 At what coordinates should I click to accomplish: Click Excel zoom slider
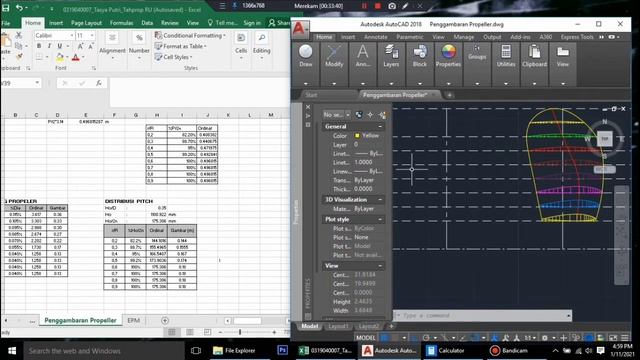tap(240, 332)
